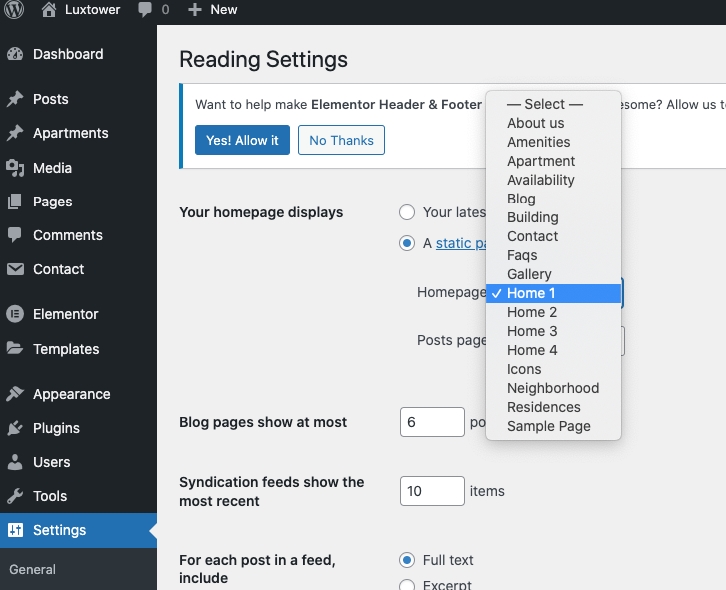Click the comments bubble icon in admin bar
The width and height of the screenshot is (726, 590).
click(146, 10)
